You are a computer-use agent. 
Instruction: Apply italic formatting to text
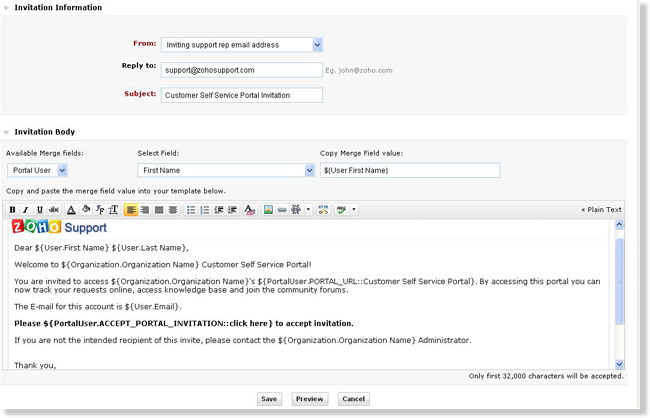coord(26,210)
